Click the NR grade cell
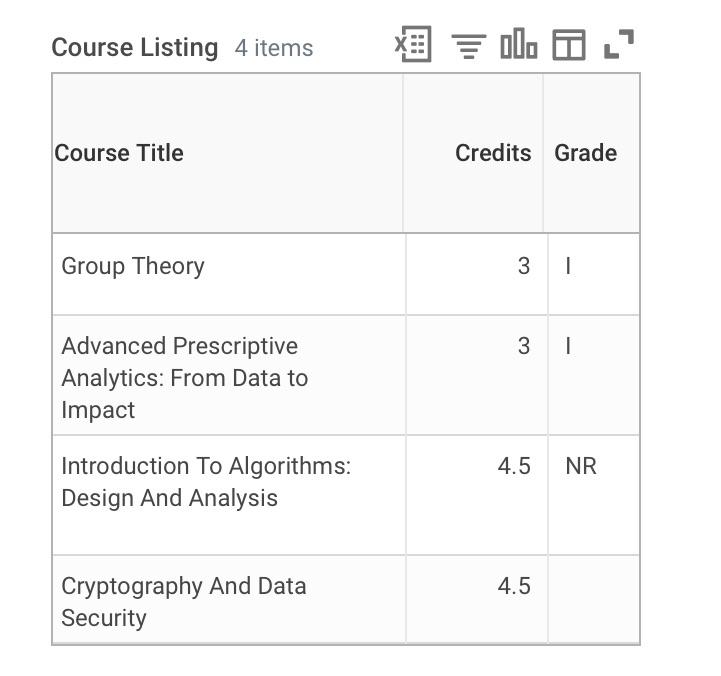Viewport: 721px width, 676px height. 581,466
